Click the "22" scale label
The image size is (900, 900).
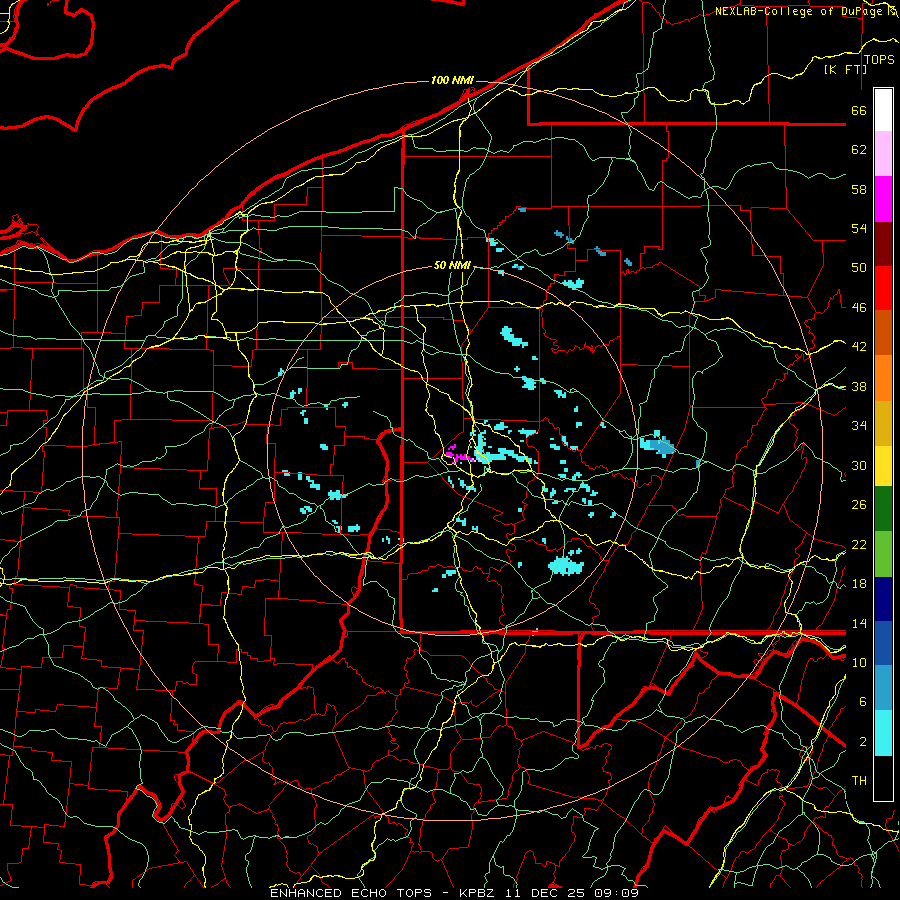point(859,545)
